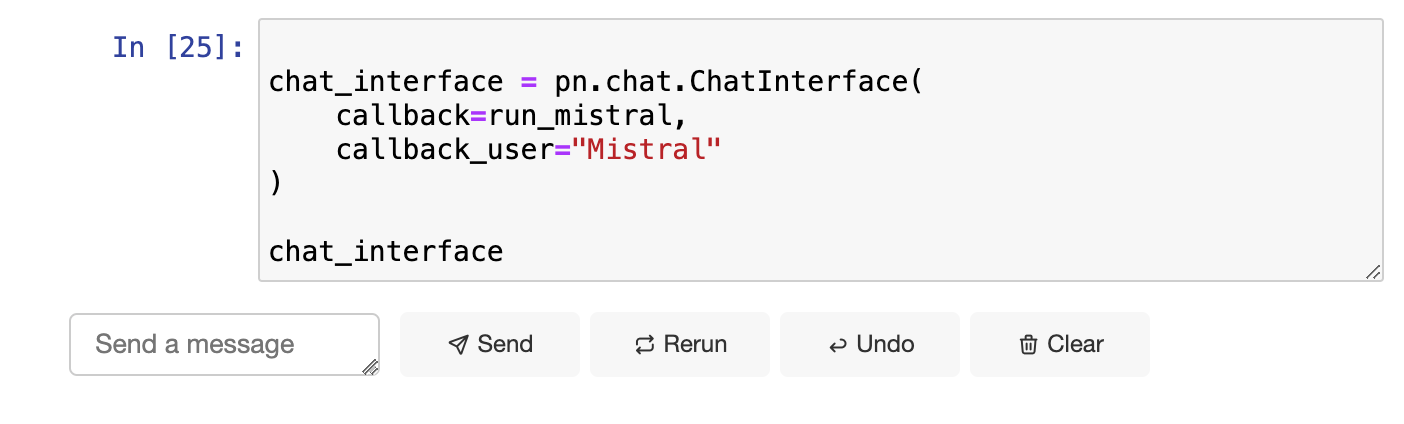The height and width of the screenshot is (424, 1404).
Task: Select the In [25] cell prompt
Action: (x=178, y=47)
